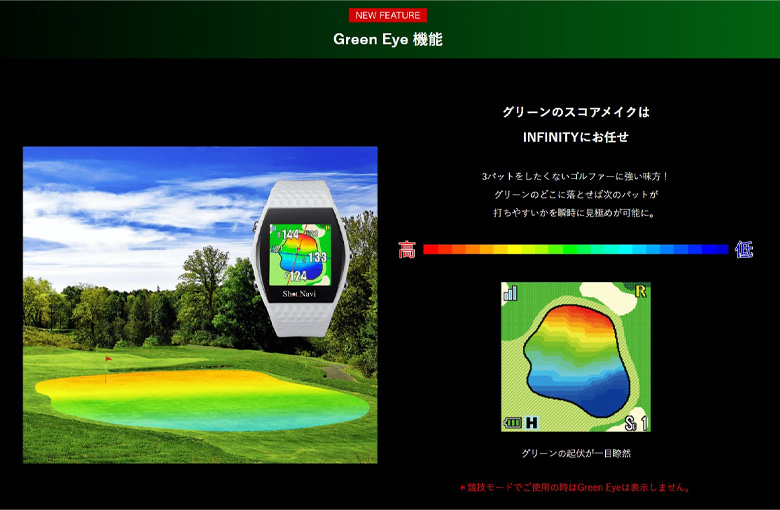Click the caption グリーンの起伏が一目瞭然

click(576, 453)
